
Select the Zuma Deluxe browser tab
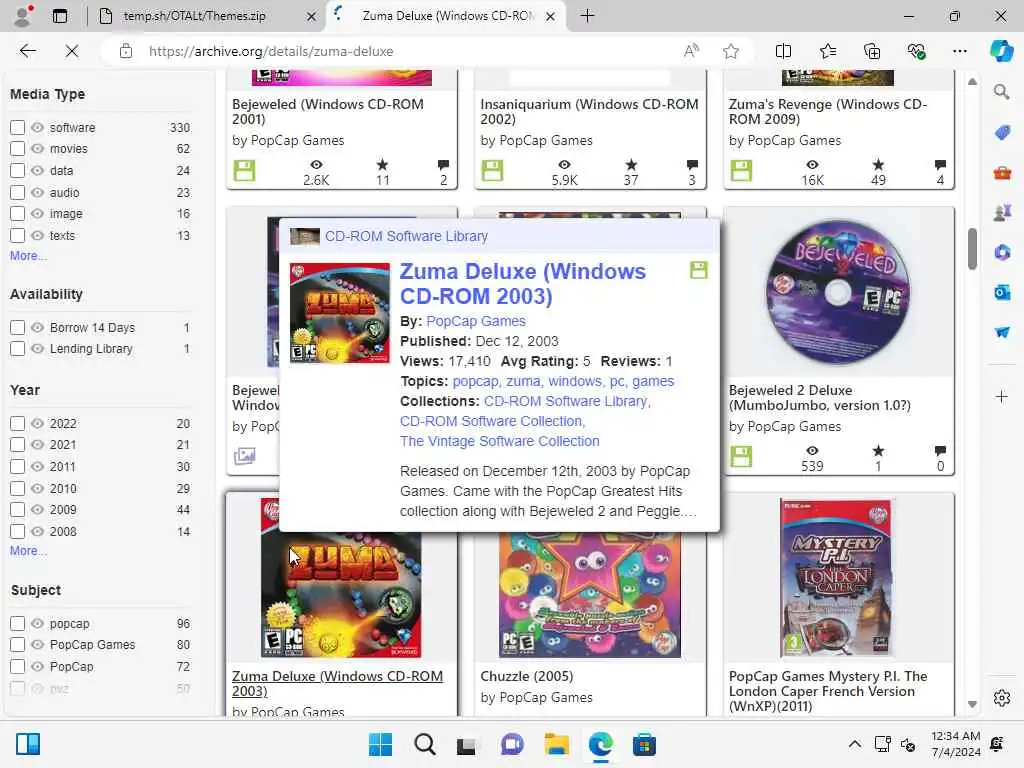point(447,16)
